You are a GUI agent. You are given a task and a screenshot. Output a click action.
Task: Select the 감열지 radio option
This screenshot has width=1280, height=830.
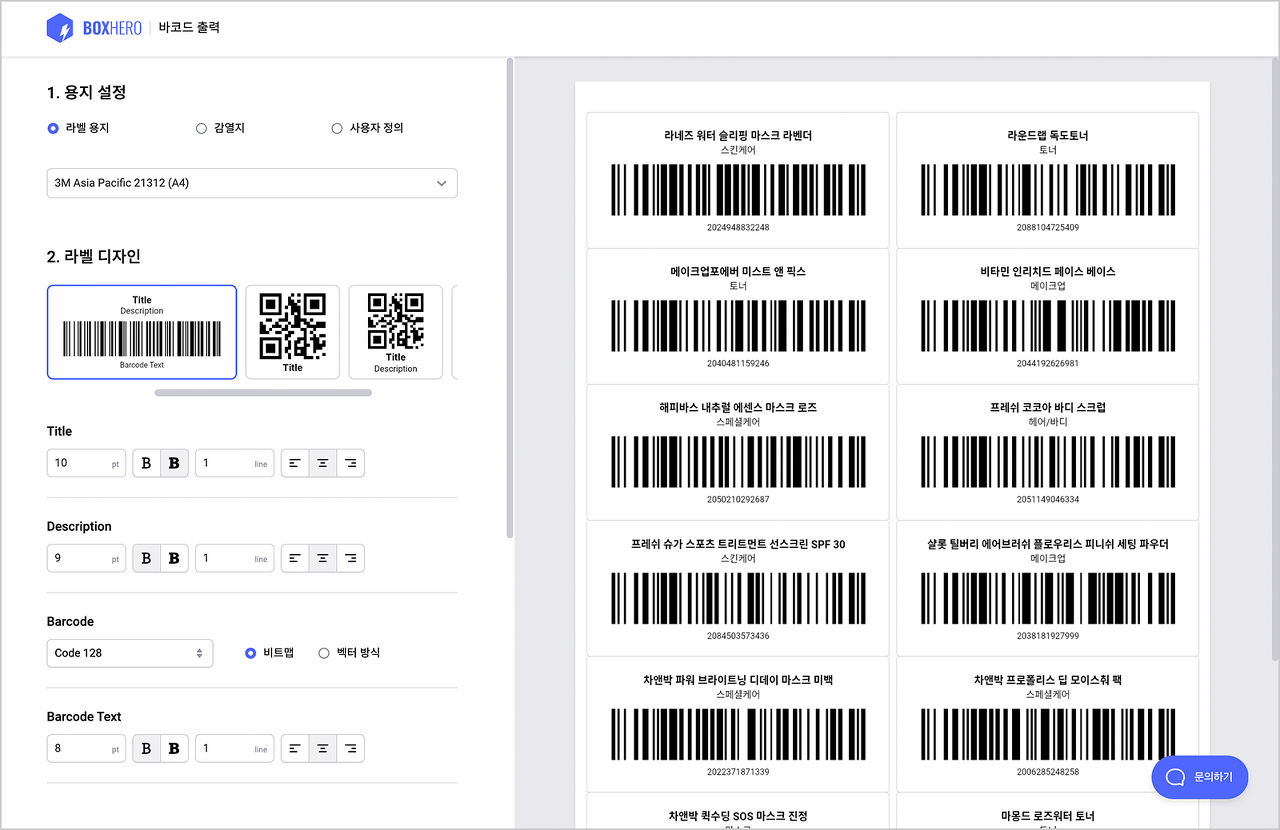[201, 128]
